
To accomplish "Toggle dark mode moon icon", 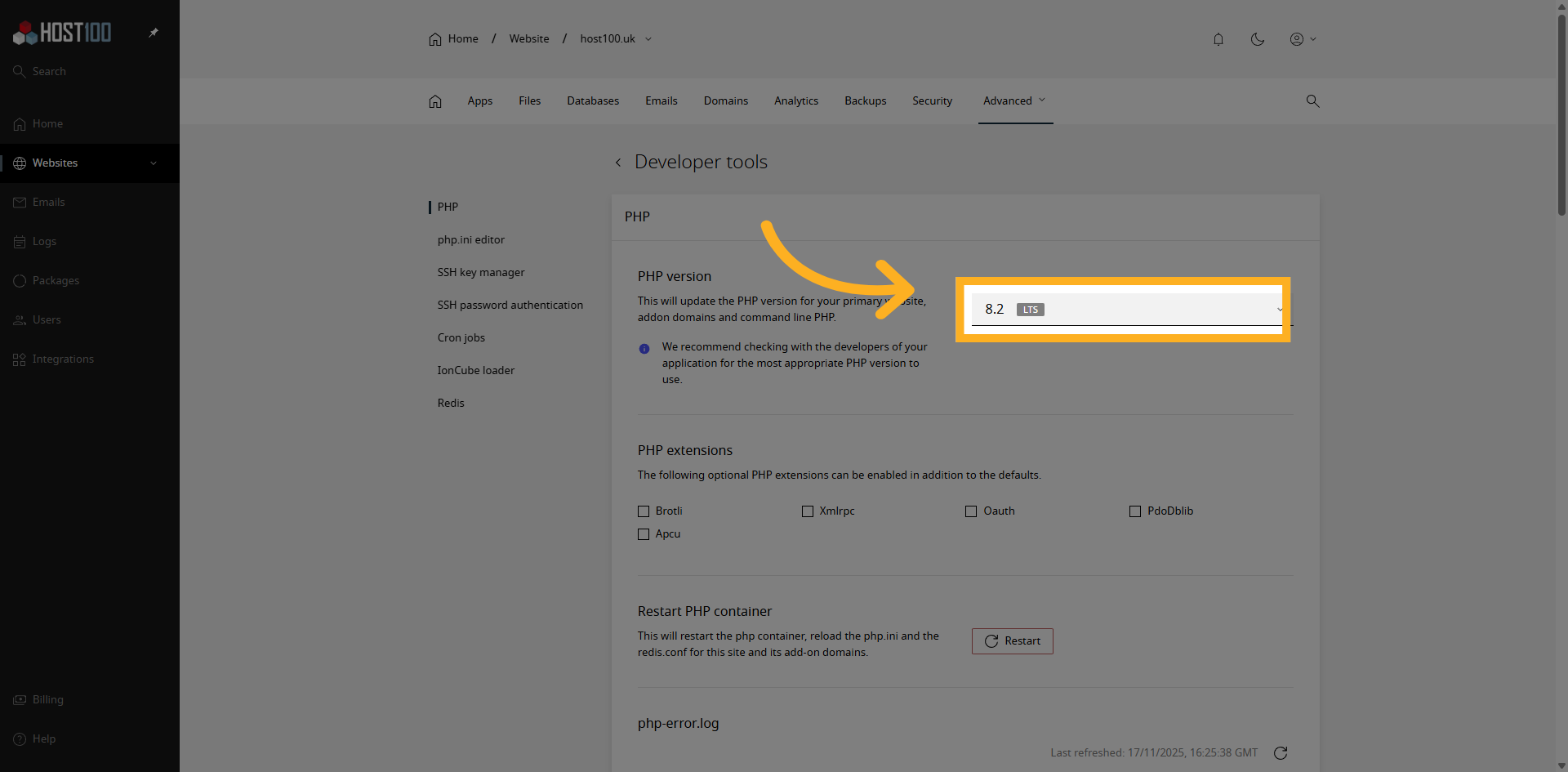I will click(x=1258, y=38).
